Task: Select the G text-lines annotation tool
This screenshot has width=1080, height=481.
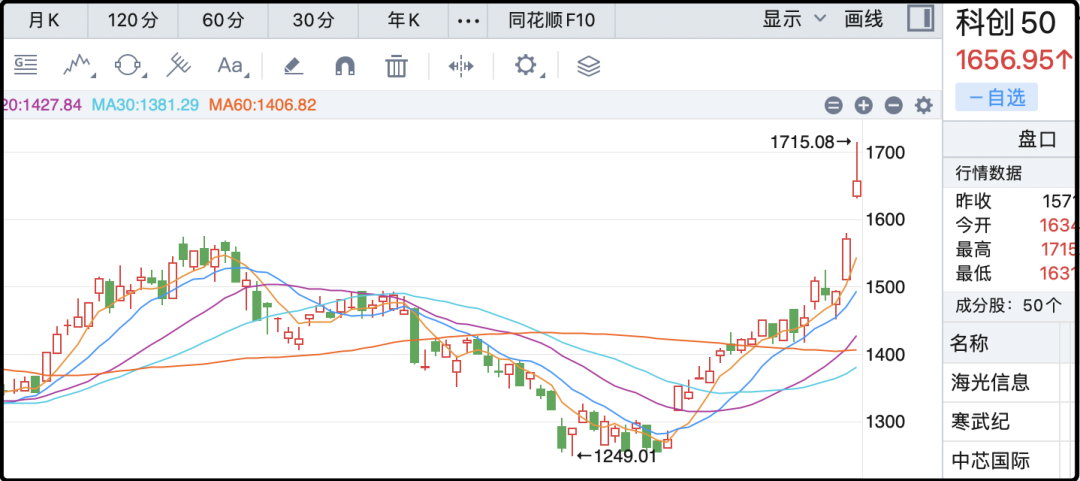Action: click(26, 65)
